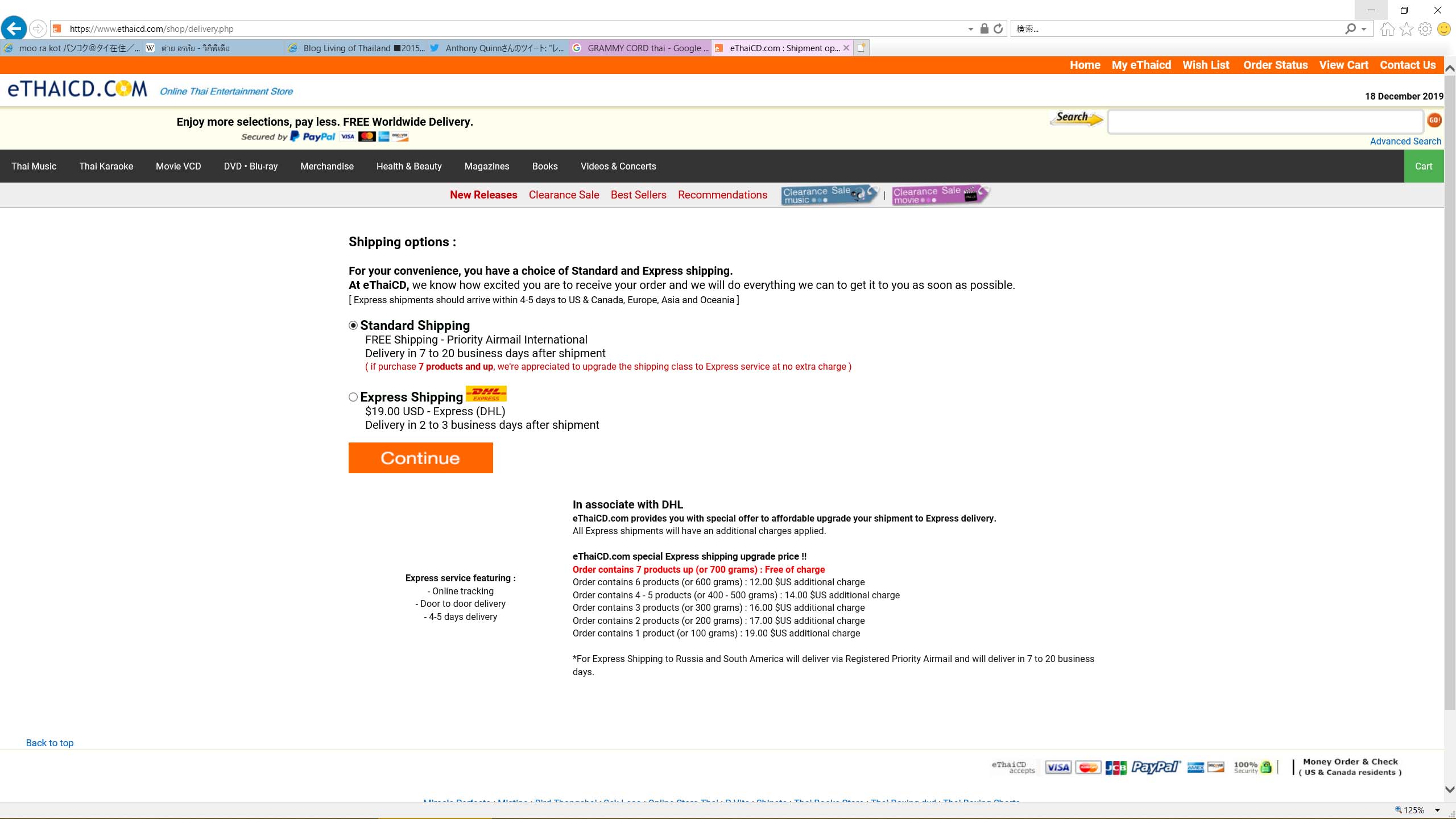This screenshot has height=819, width=1456.
Task: Click the VISA card icon in footer
Action: (1058, 767)
